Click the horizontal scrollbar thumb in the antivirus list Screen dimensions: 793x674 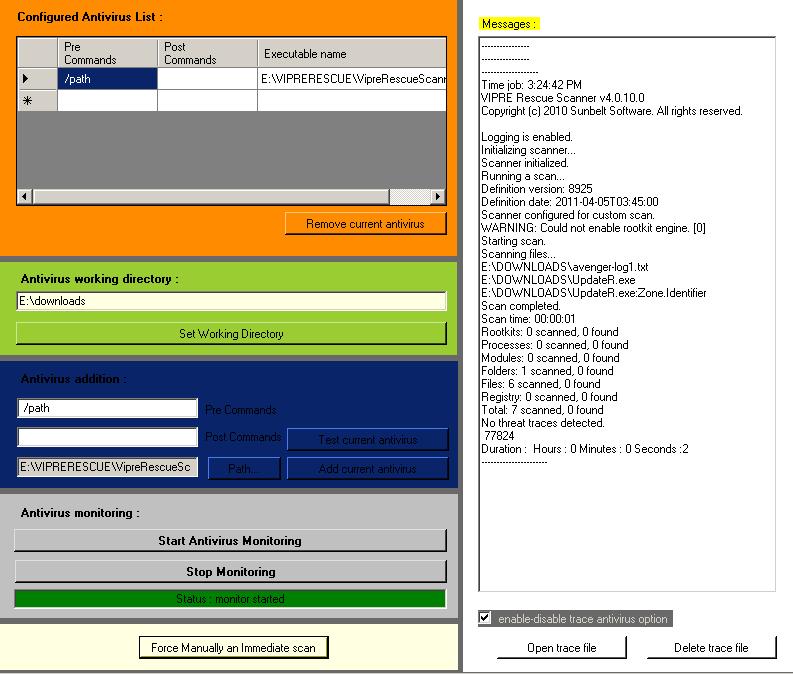pyautogui.click(x=211, y=196)
